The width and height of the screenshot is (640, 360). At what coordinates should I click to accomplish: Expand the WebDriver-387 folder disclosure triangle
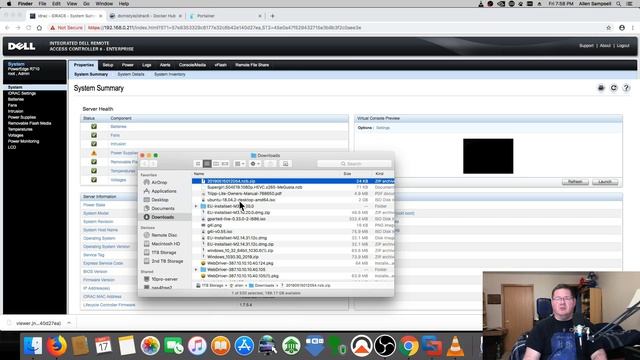pos(196,269)
